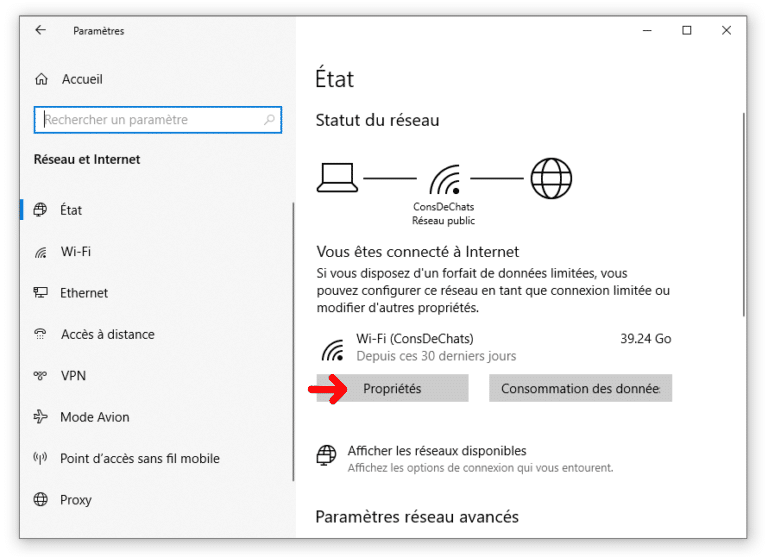Click the back arrow in Paramètres
Screen dimensions: 768x557
[x=41, y=31]
